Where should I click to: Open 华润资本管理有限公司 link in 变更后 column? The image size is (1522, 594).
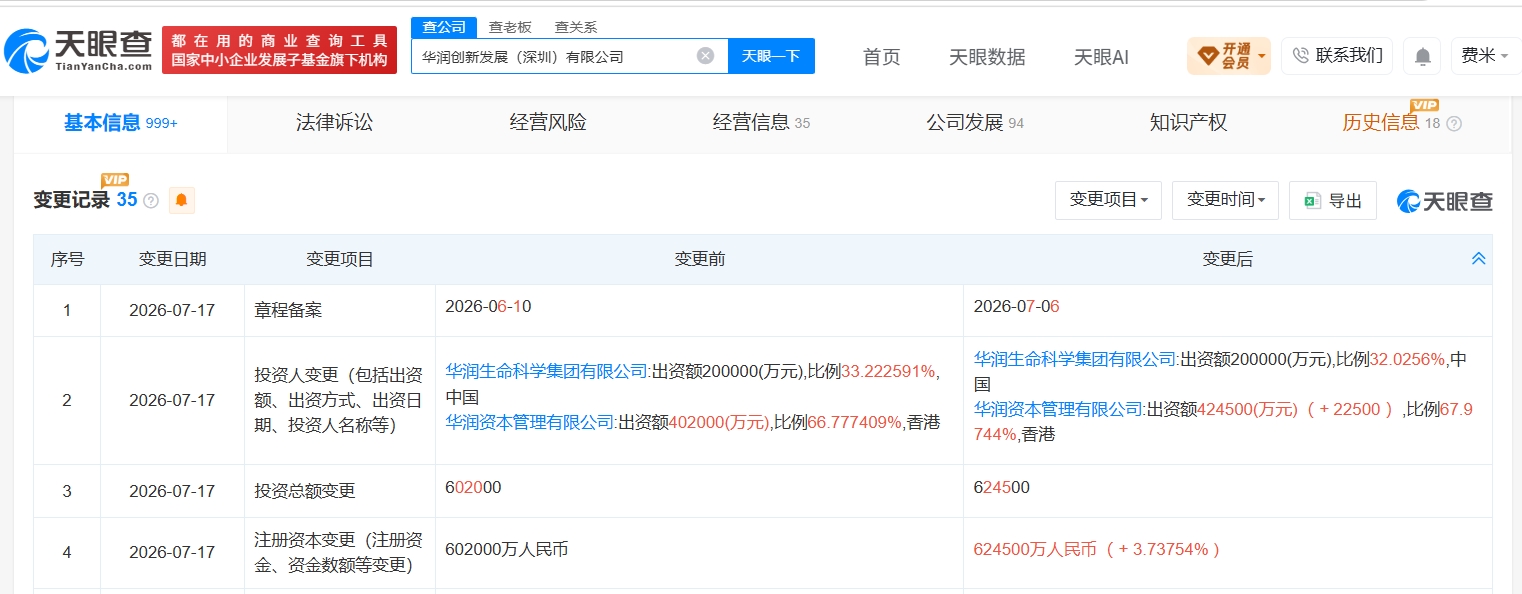click(1058, 408)
